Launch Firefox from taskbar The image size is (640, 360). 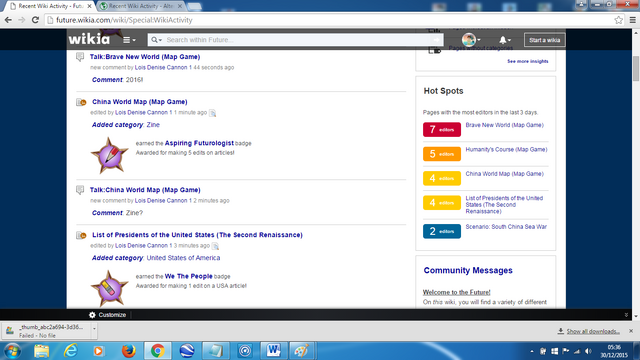129,351
